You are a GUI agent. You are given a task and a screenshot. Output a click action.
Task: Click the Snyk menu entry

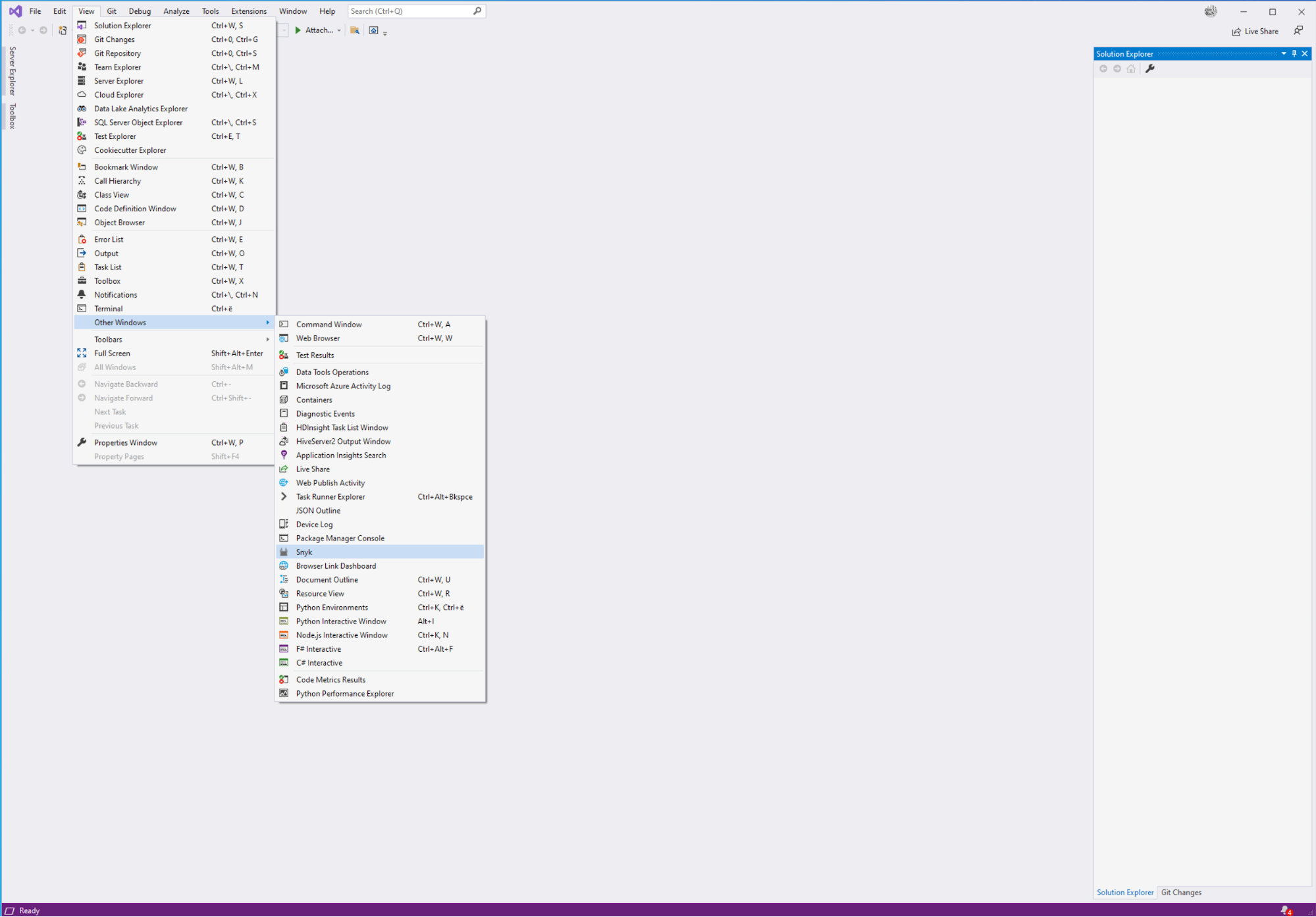[303, 552]
